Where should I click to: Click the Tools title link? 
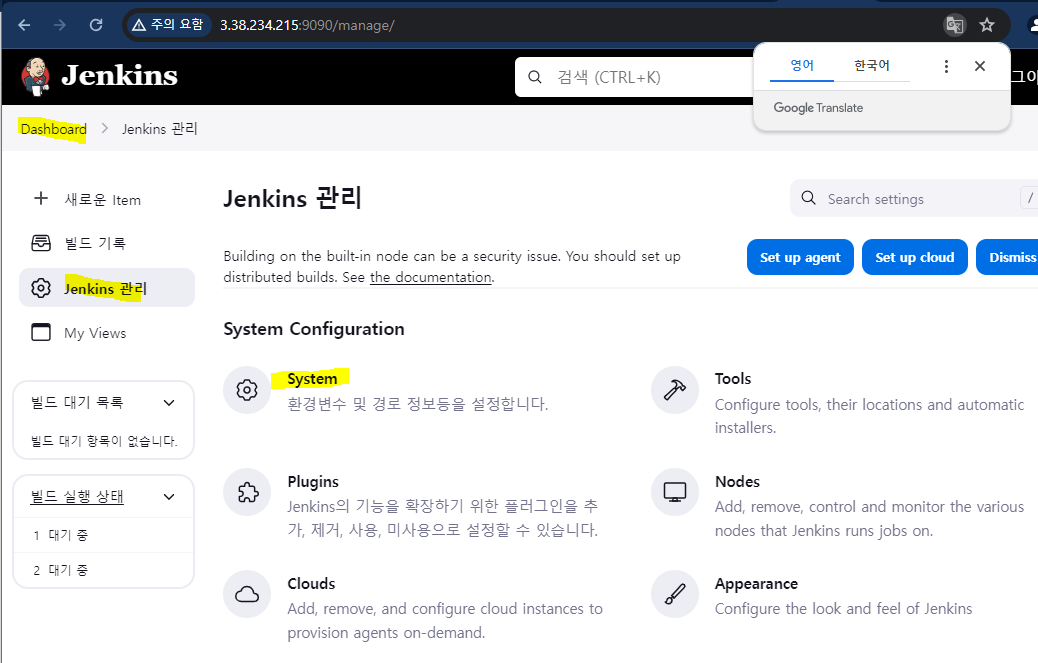[x=733, y=378]
